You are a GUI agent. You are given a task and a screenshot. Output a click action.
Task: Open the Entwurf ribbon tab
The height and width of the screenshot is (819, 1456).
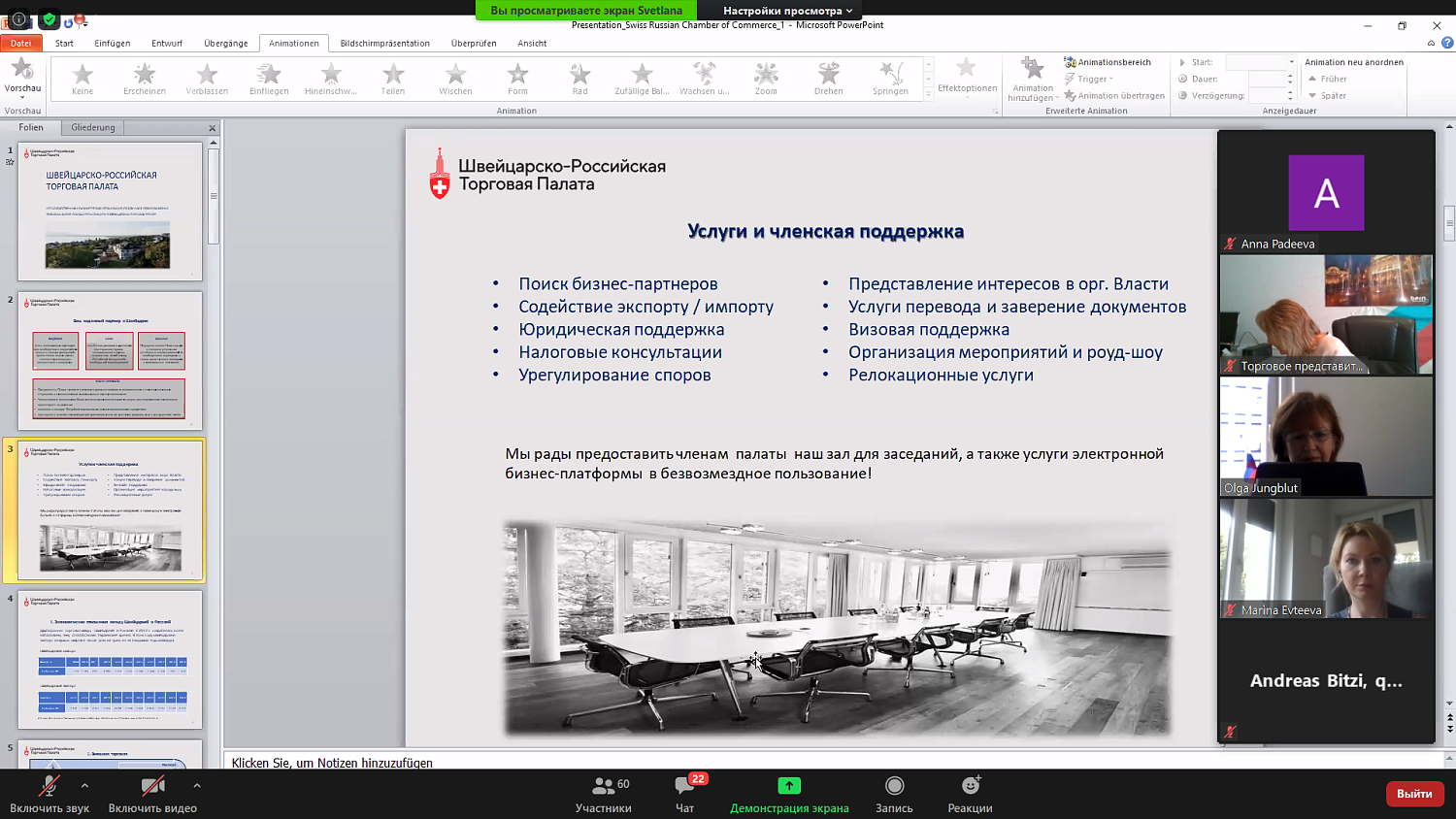pos(167,43)
